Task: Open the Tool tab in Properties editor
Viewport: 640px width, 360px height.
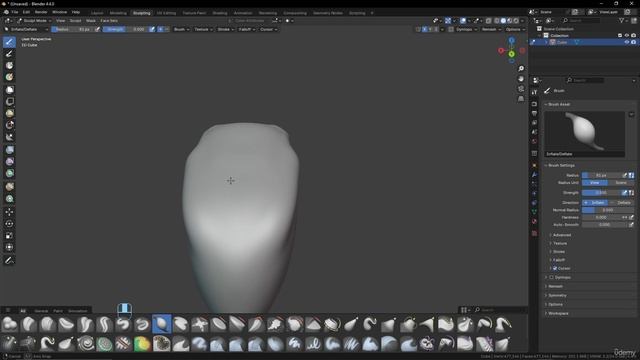Action: (x=534, y=93)
